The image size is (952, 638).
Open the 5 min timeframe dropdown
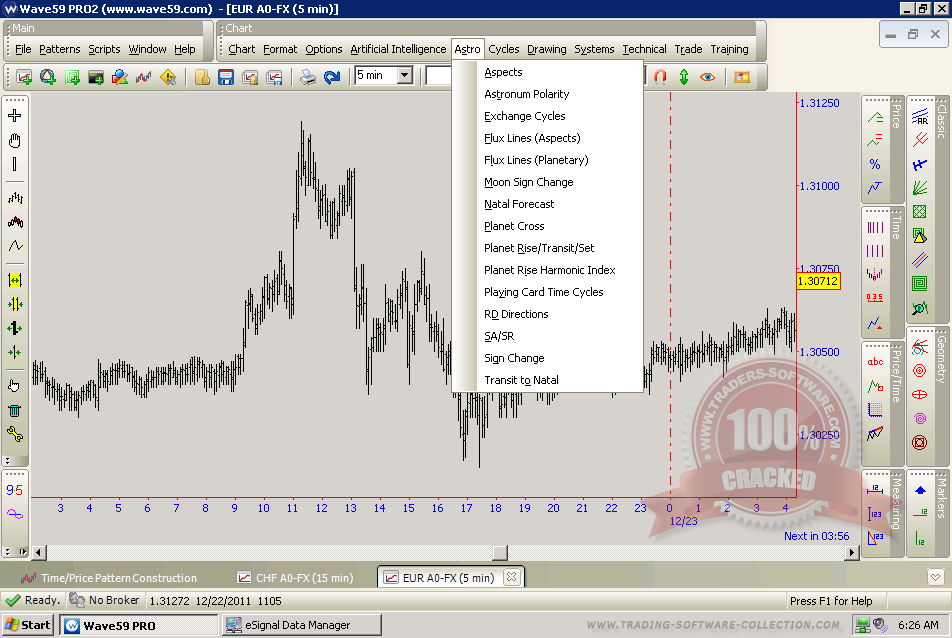pyautogui.click(x=404, y=76)
